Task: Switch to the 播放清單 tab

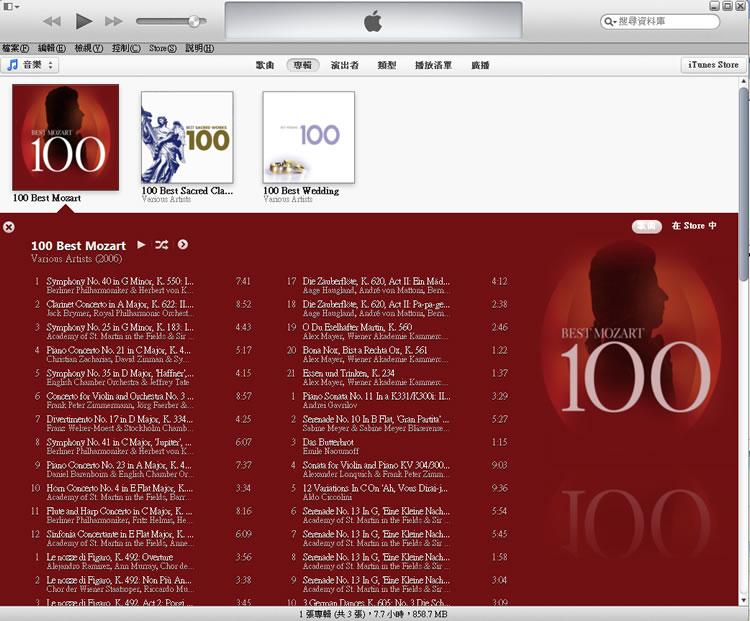Action: click(x=433, y=65)
